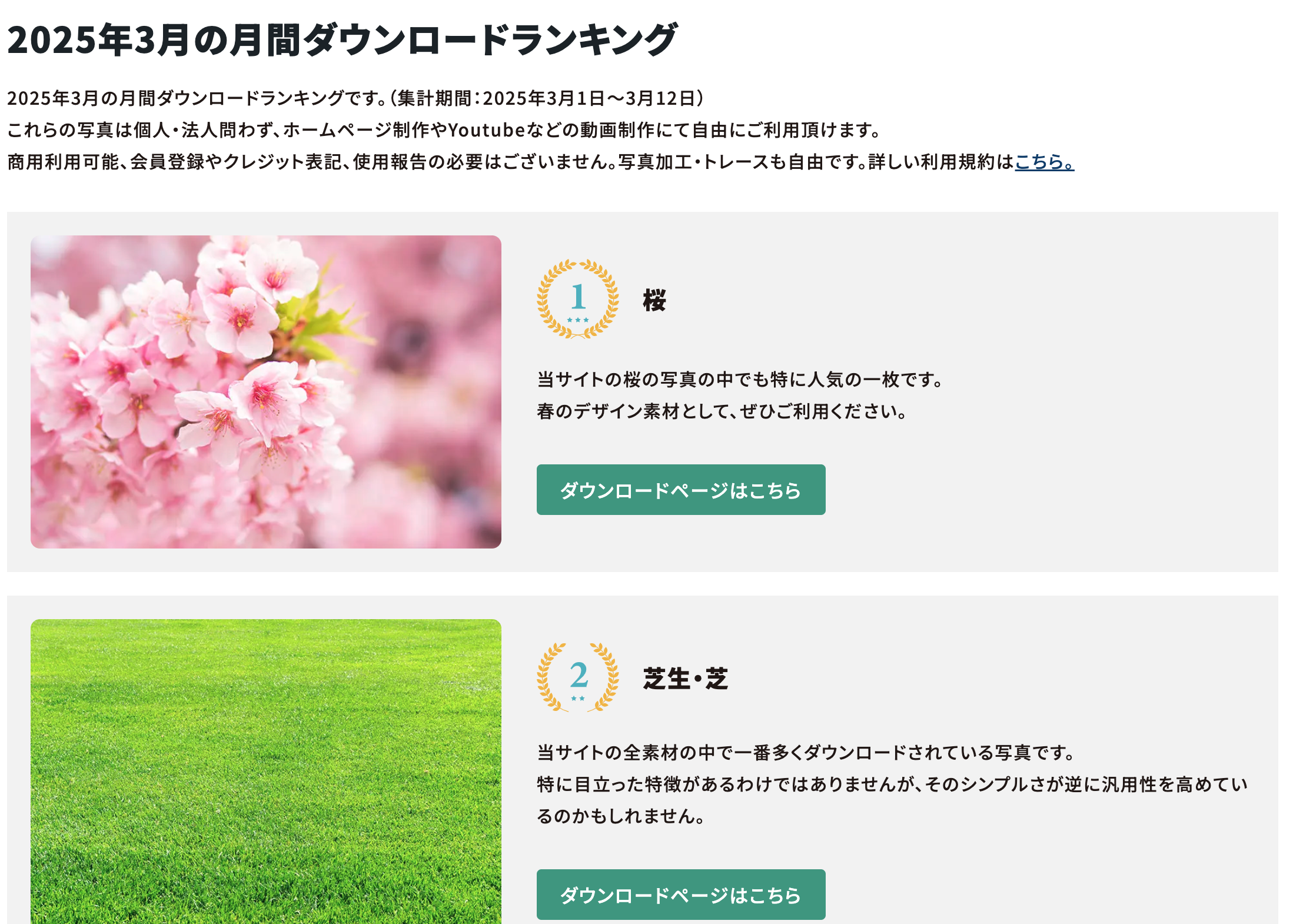Click the 特に目立った特徴 description line
1303x924 pixels.
click(892, 785)
